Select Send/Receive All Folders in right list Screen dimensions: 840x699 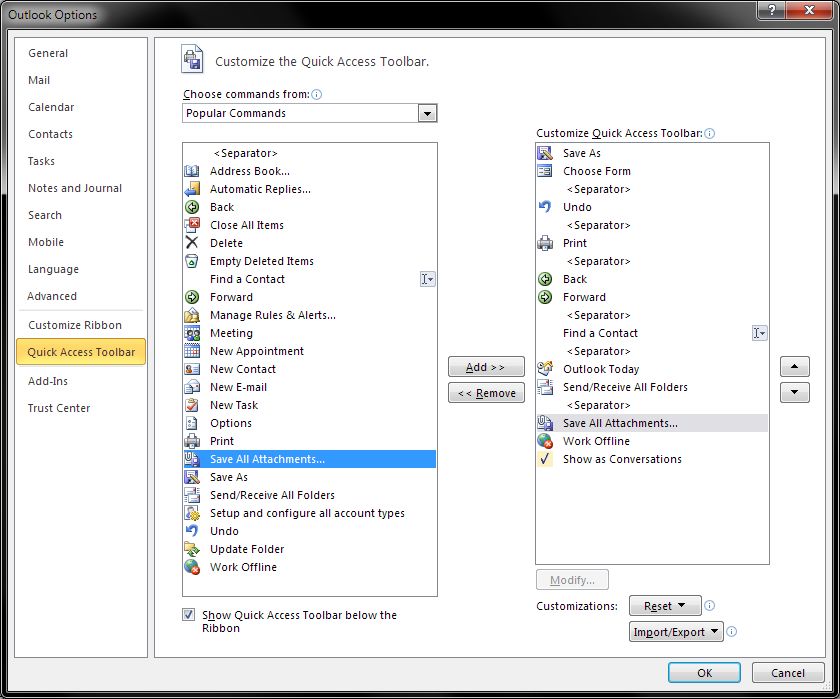coord(652,387)
